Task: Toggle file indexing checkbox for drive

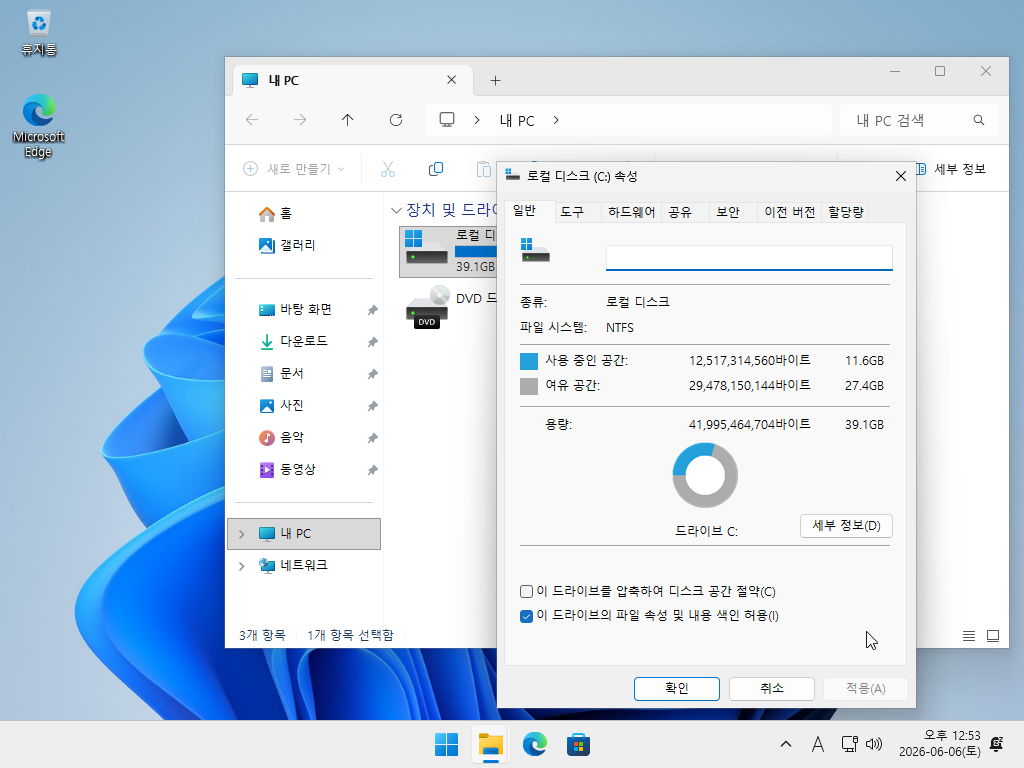Action: 526,616
